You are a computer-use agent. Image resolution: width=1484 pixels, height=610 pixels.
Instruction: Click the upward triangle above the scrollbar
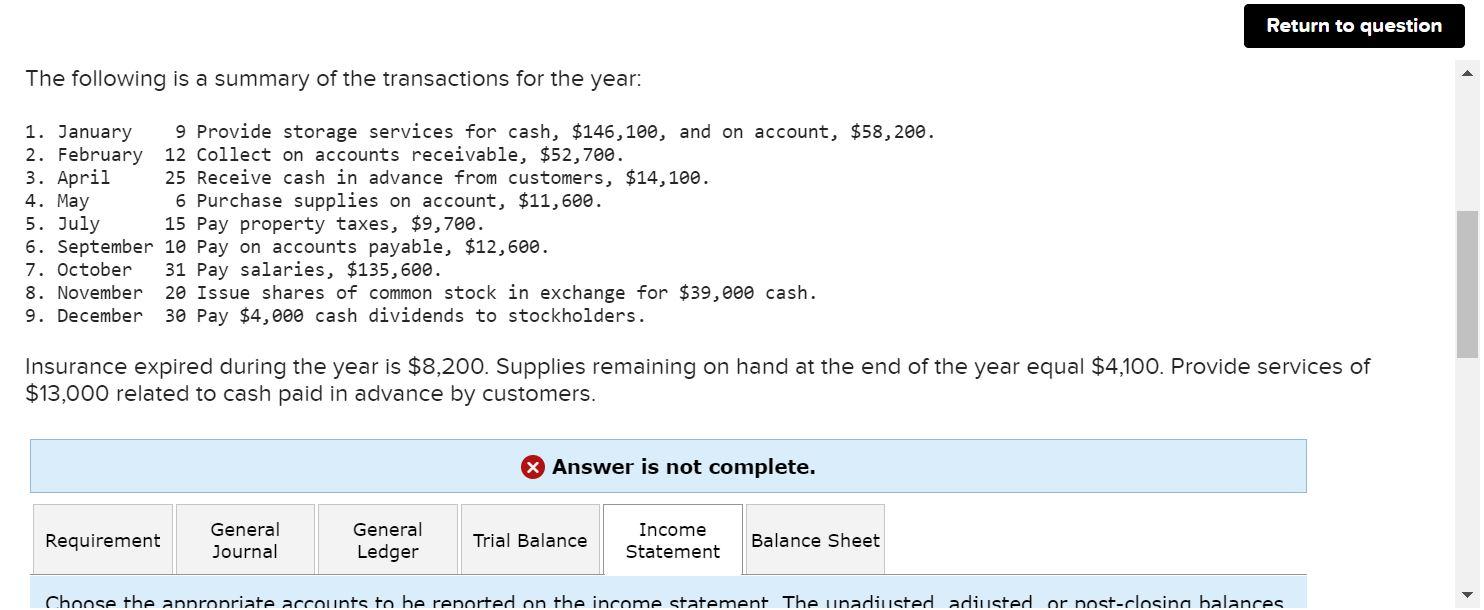[1467, 71]
